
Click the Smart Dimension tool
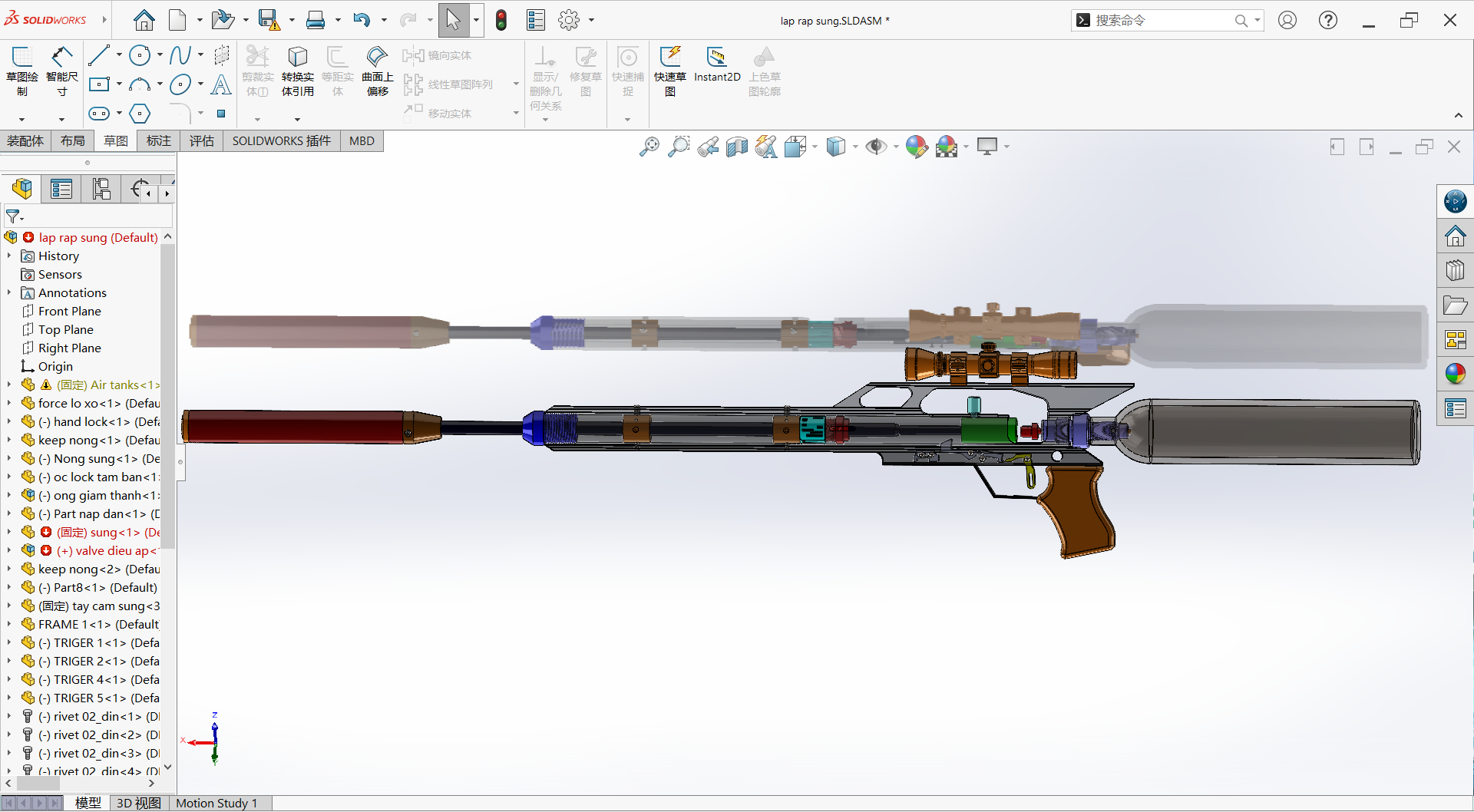point(62,71)
